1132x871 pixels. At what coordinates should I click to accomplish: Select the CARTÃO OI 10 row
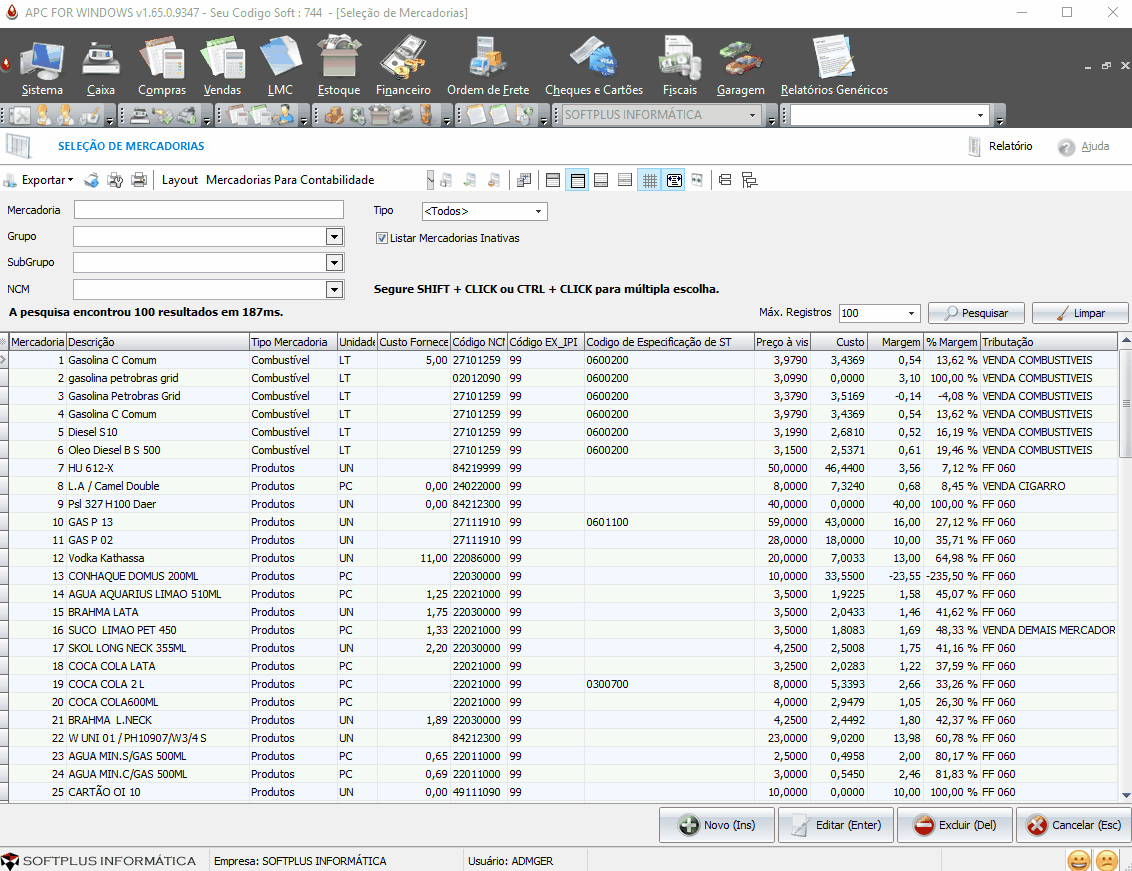(563, 792)
